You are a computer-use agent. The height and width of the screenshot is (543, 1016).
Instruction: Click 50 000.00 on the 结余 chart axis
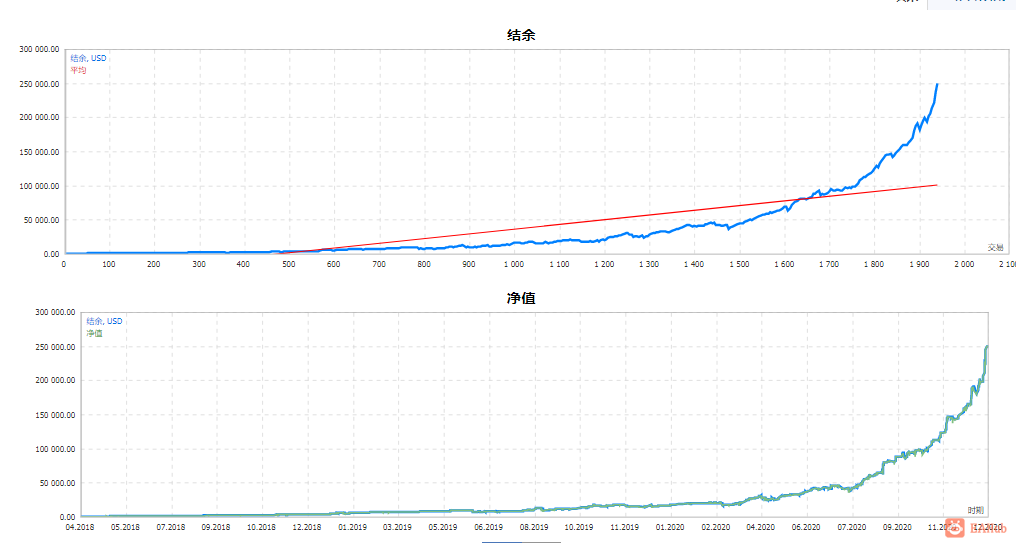tap(41, 220)
